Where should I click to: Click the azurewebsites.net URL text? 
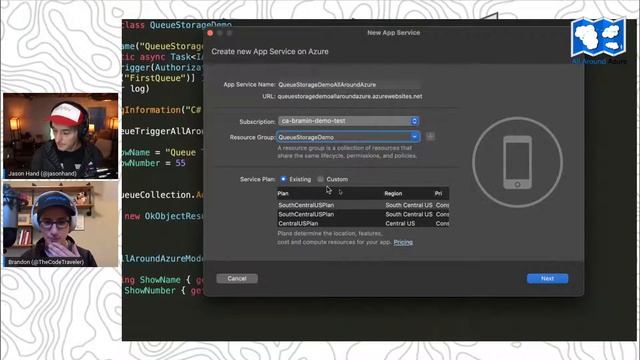click(x=350, y=97)
